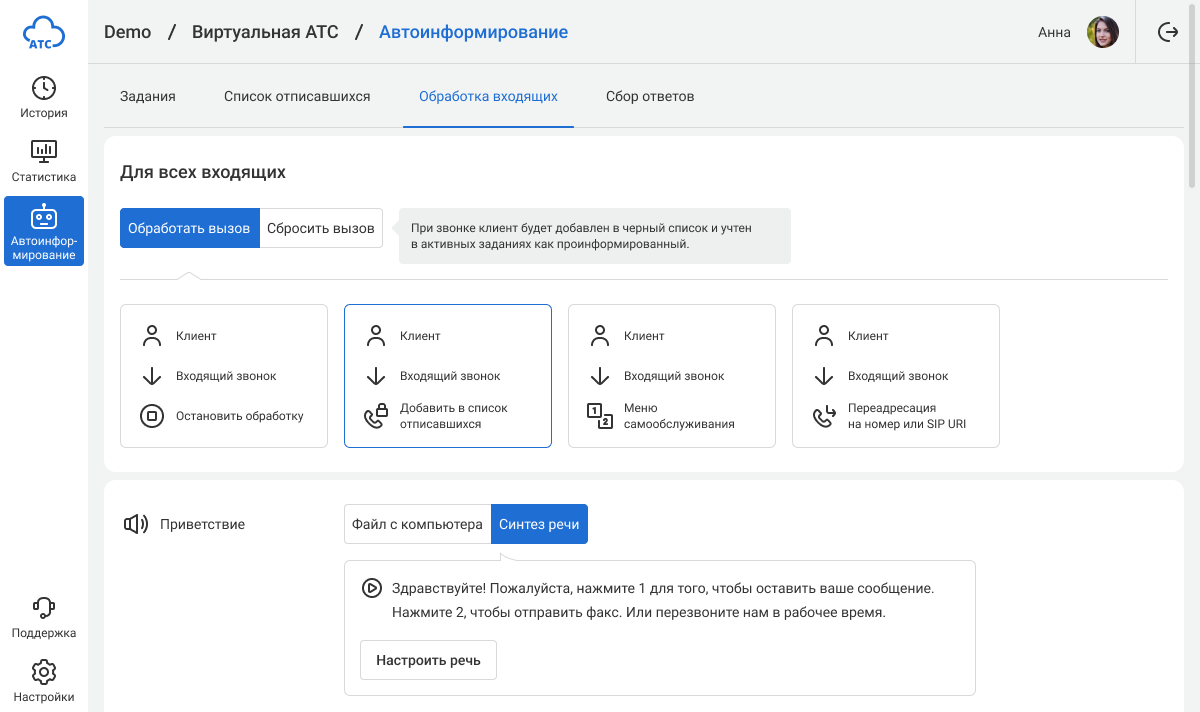Open Виртуальная АТС breadcrumb link
1200x712 pixels.
[265, 32]
